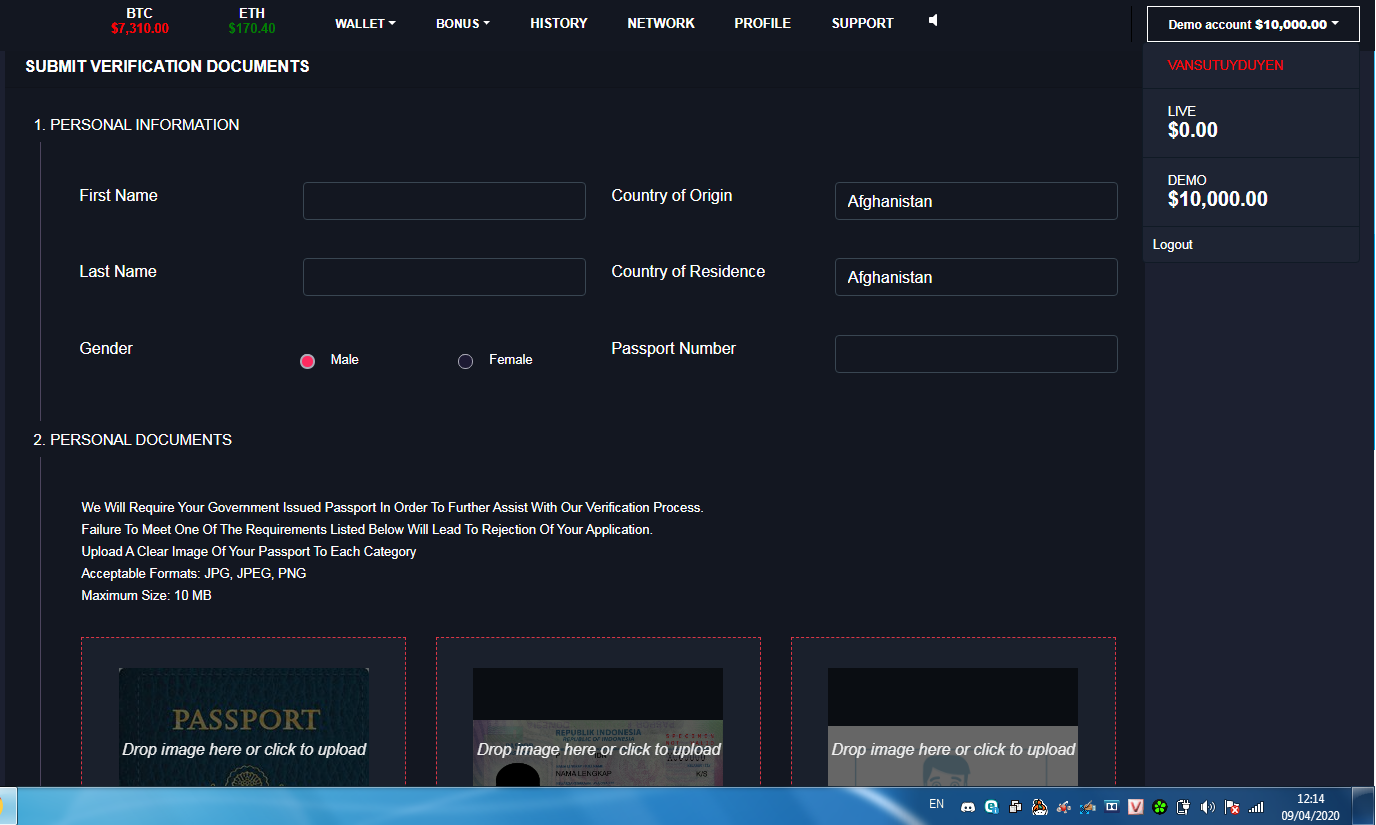This screenshot has height=825, width=1376.
Task: Click the BTC price ticker
Action: [140, 21]
